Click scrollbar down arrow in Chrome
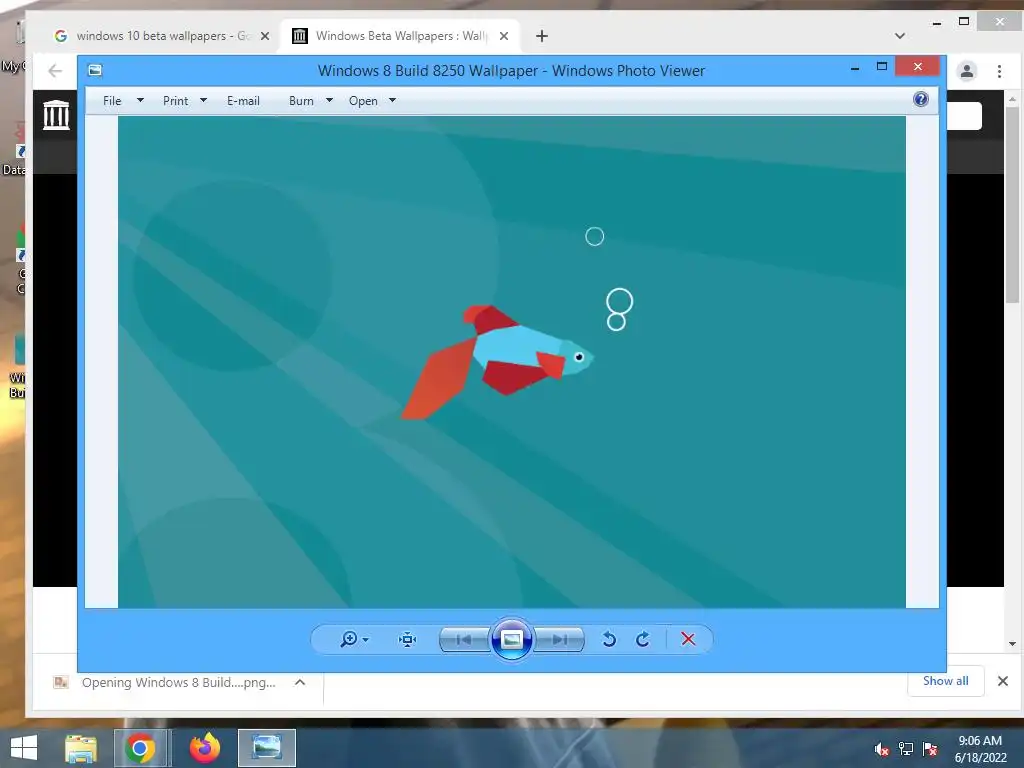 (1012, 643)
